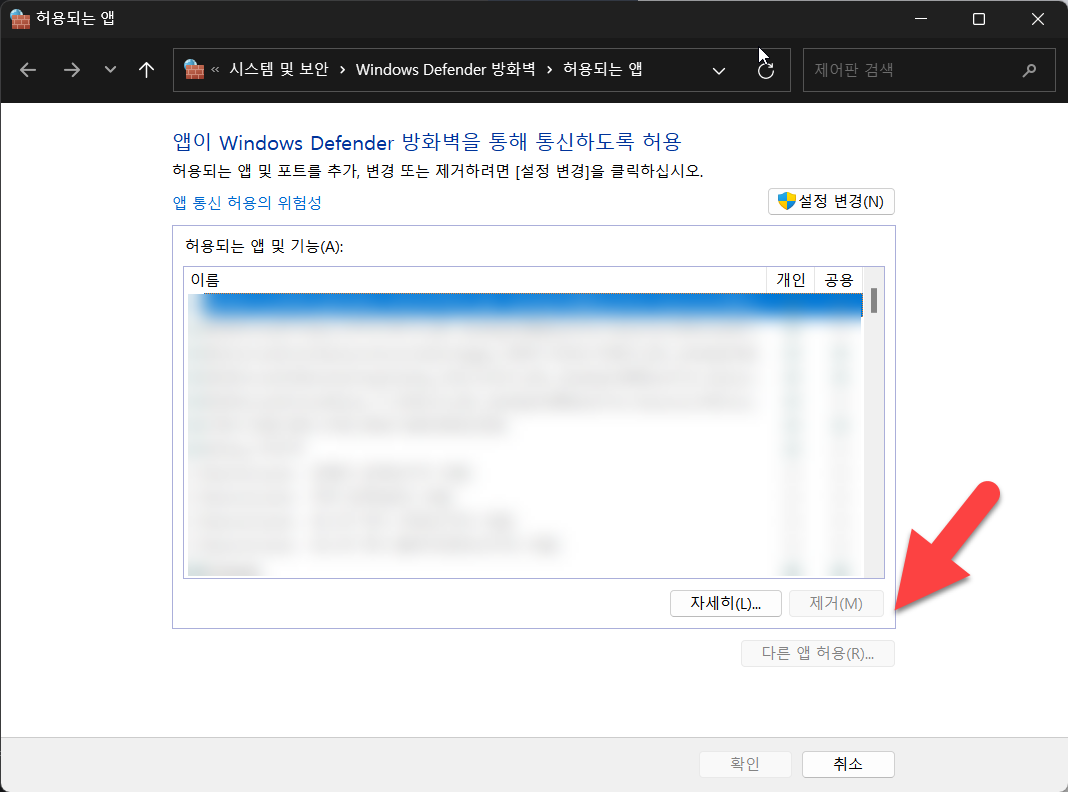Expand chevron after 시스템 및 보안

tap(342, 70)
